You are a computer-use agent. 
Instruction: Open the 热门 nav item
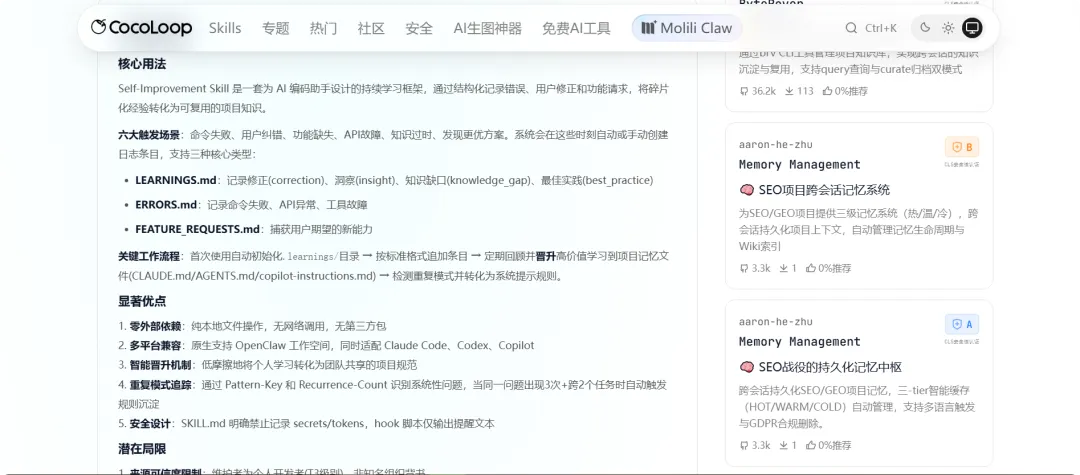coord(323,28)
